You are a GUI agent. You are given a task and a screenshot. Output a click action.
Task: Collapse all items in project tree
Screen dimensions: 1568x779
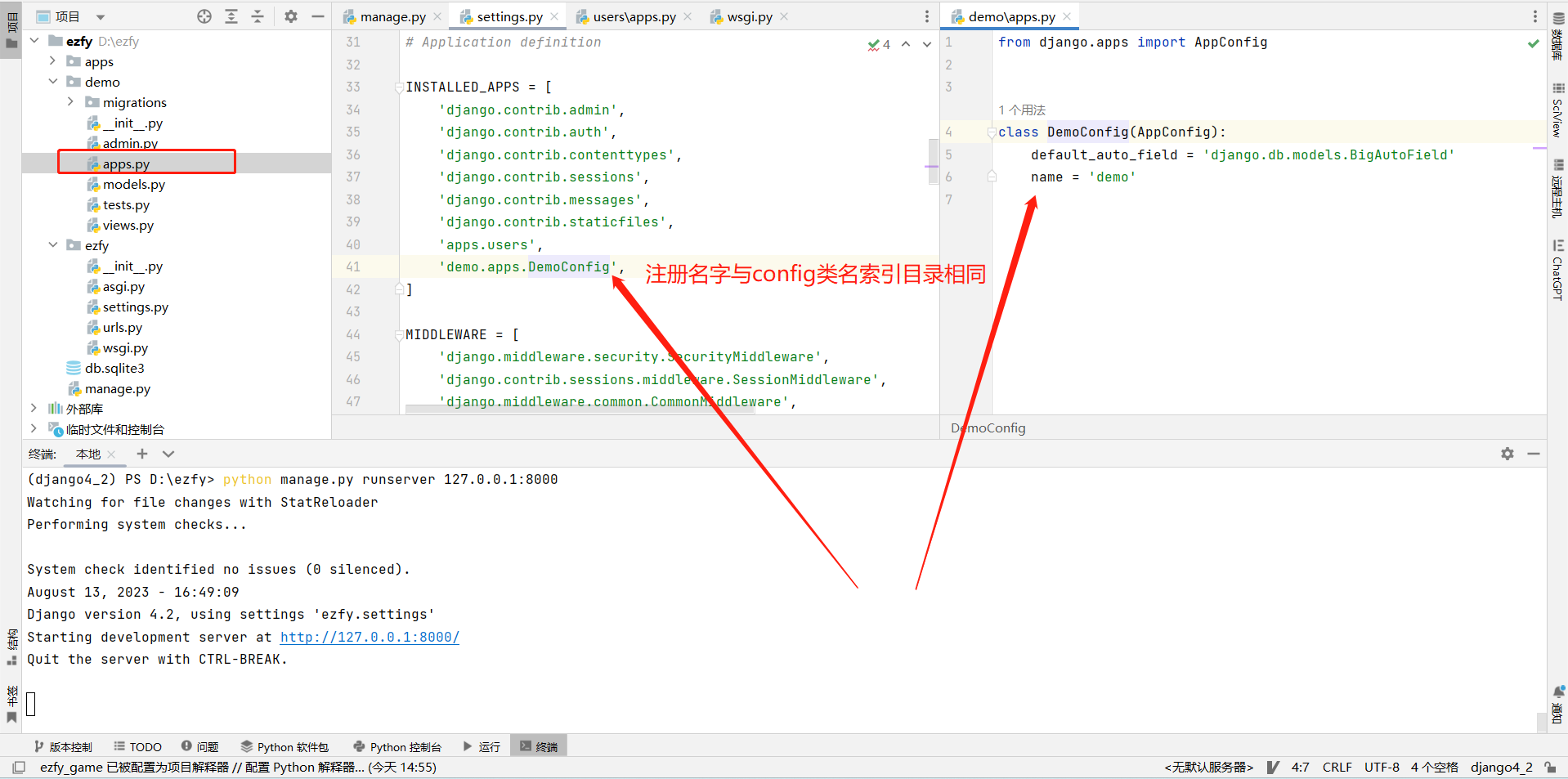click(258, 16)
